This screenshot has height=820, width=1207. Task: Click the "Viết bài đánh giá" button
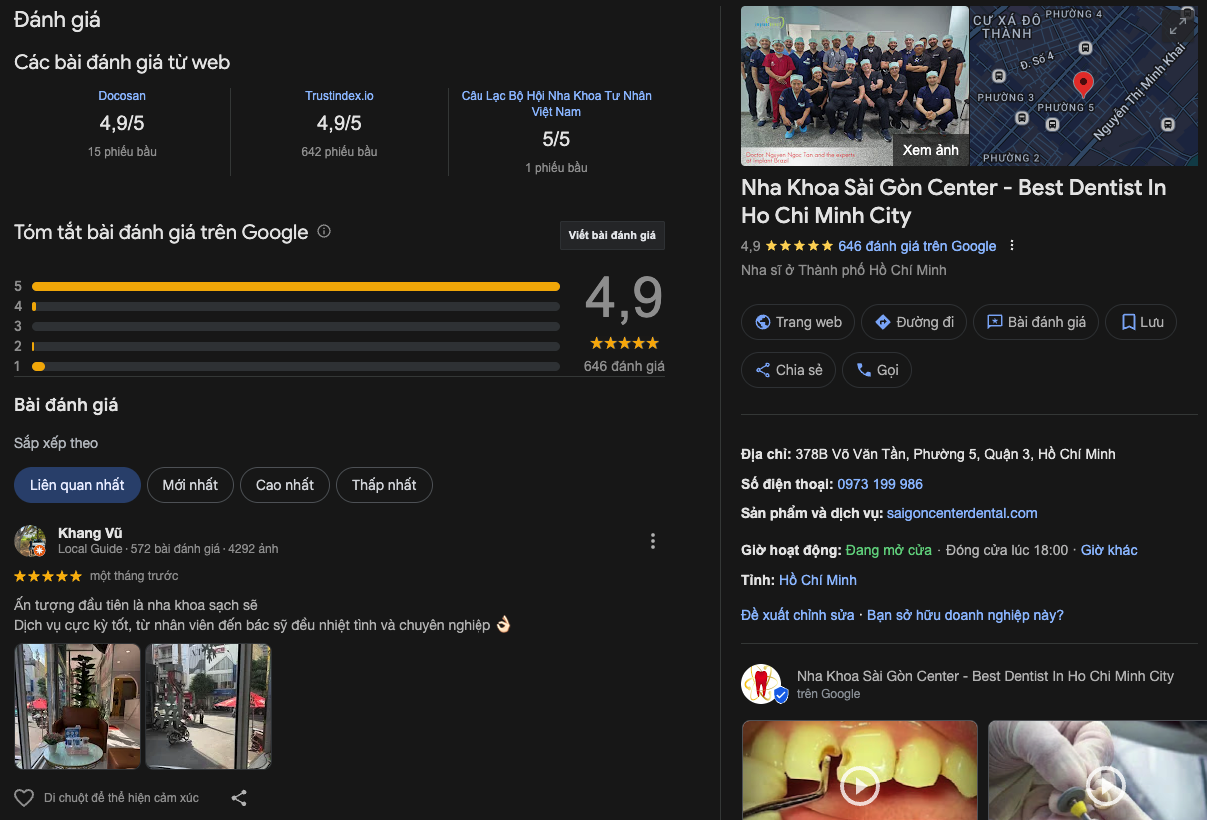point(612,236)
